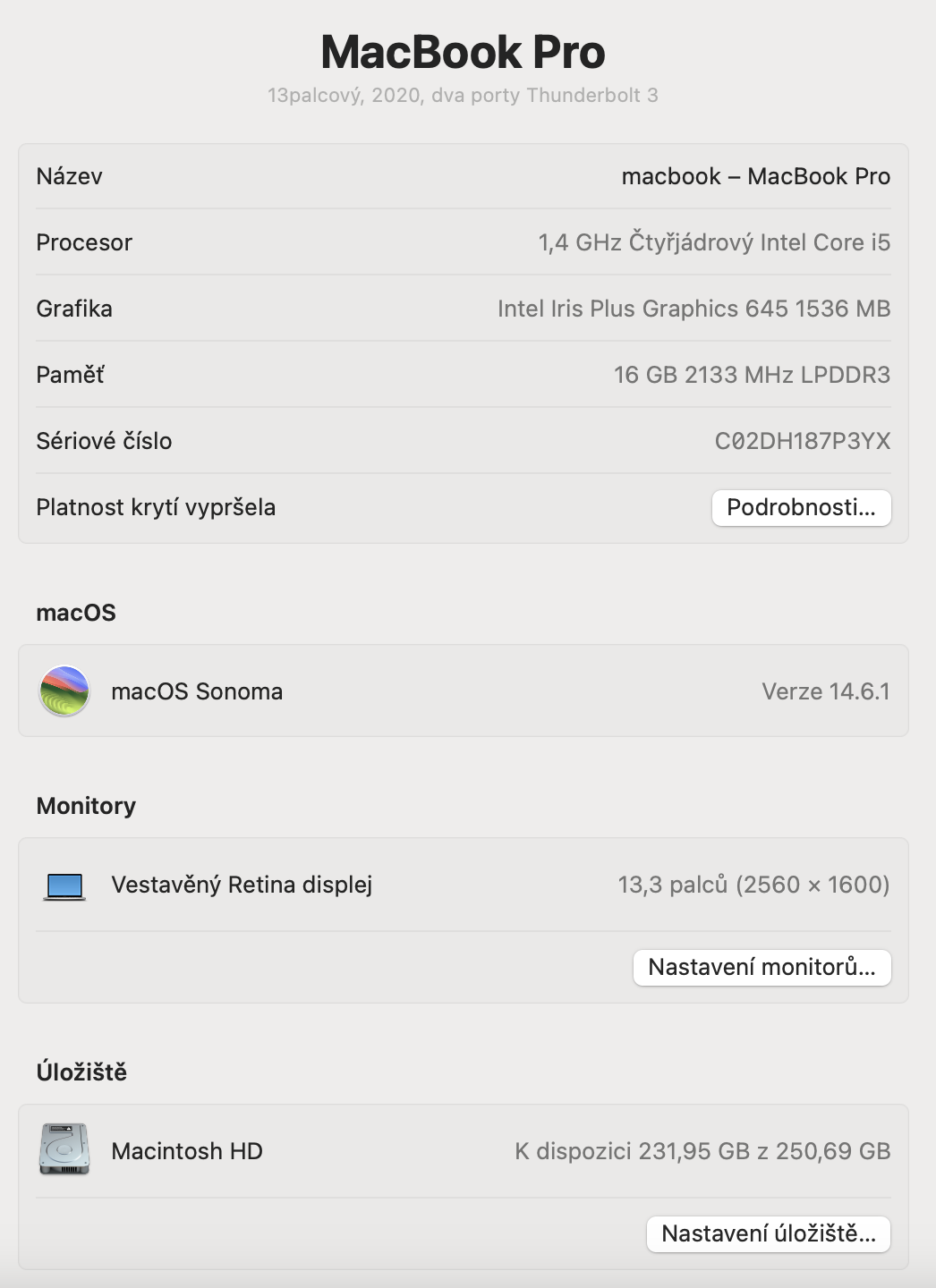Click the macOS Sonoma label
The width and height of the screenshot is (936, 1288).
click(197, 691)
